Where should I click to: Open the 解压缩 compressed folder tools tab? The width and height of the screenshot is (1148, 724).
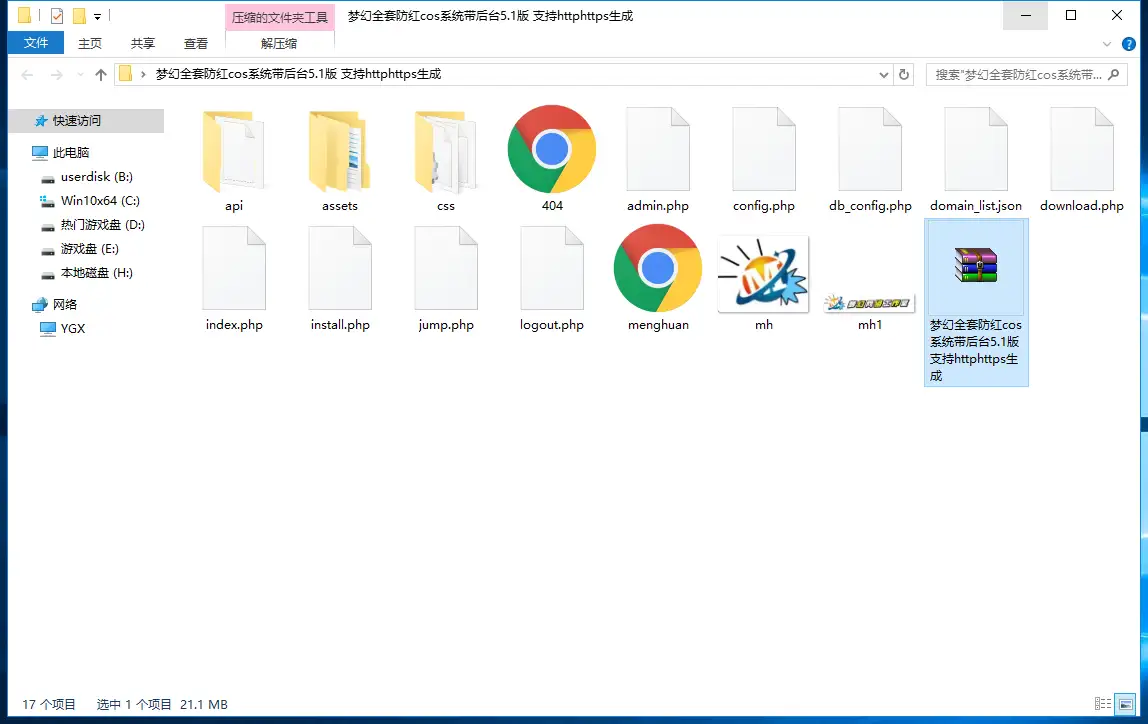[x=277, y=43]
